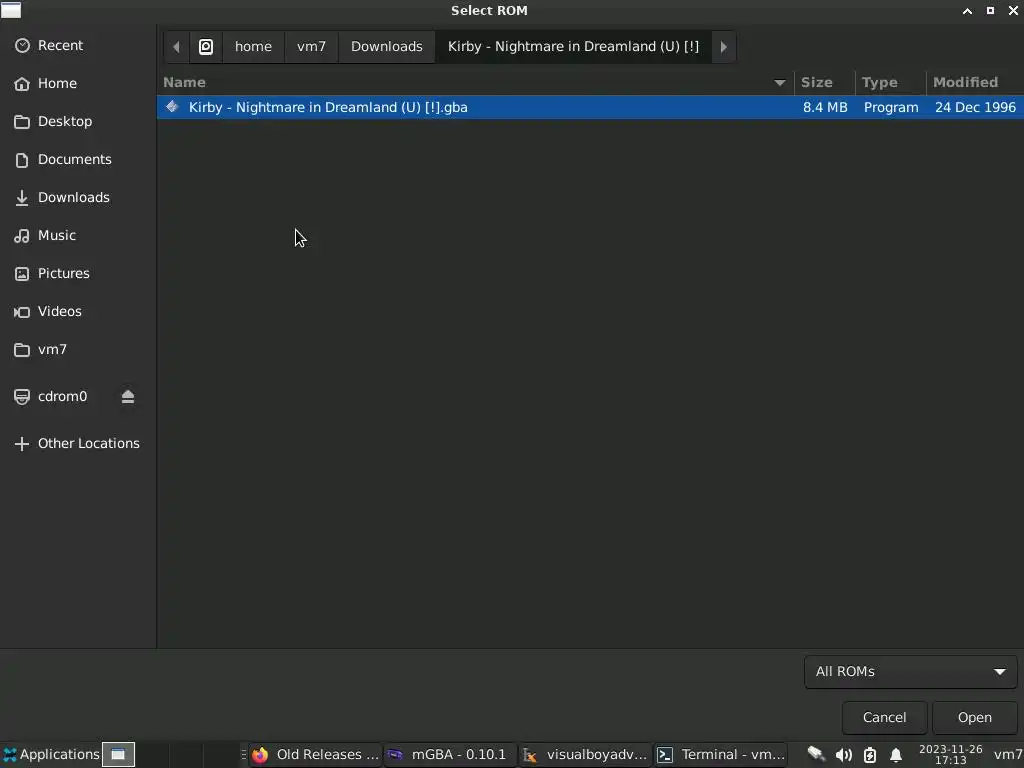Open the window menu icon in title bar
Image resolution: width=1024 pixels, height=768 pixels.
pos(10,10)
